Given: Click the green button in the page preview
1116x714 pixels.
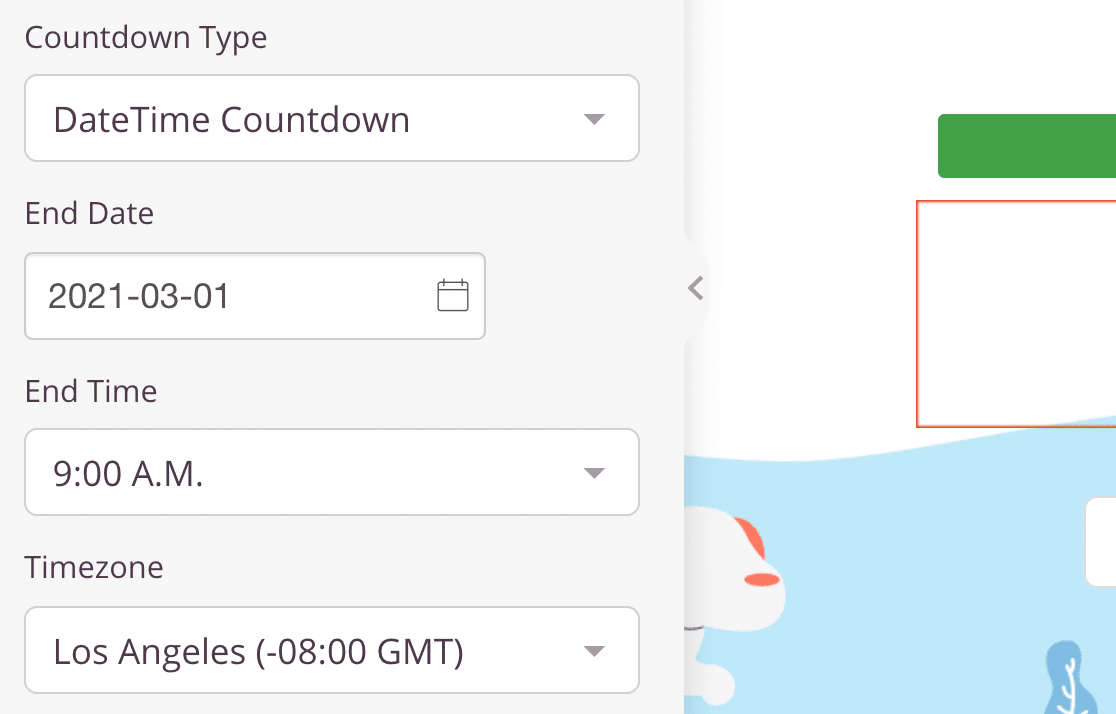Looking at the screenshot, I should coord(1027,146).
